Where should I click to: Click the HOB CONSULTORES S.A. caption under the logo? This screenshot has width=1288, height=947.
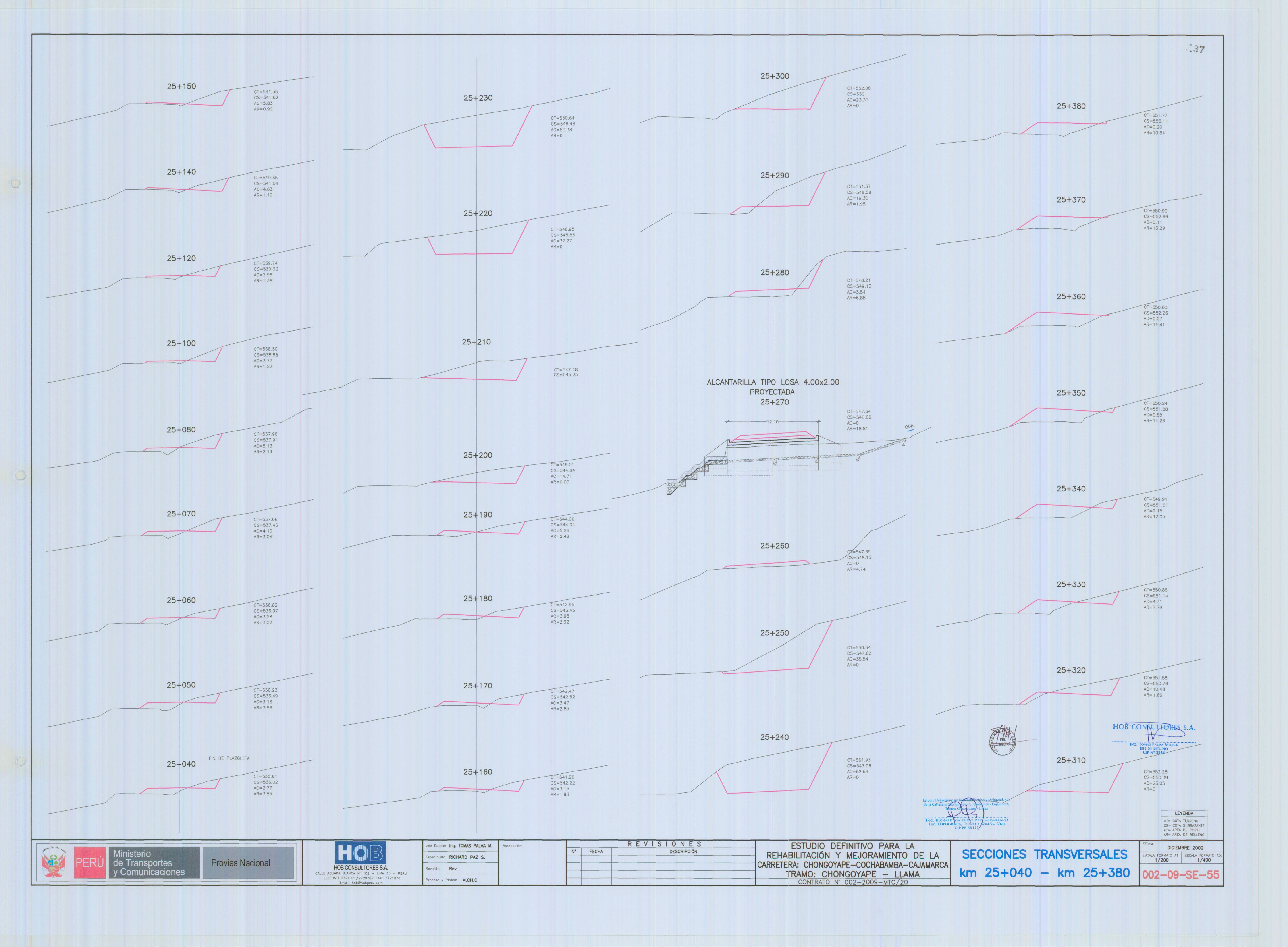coord(360,868)
